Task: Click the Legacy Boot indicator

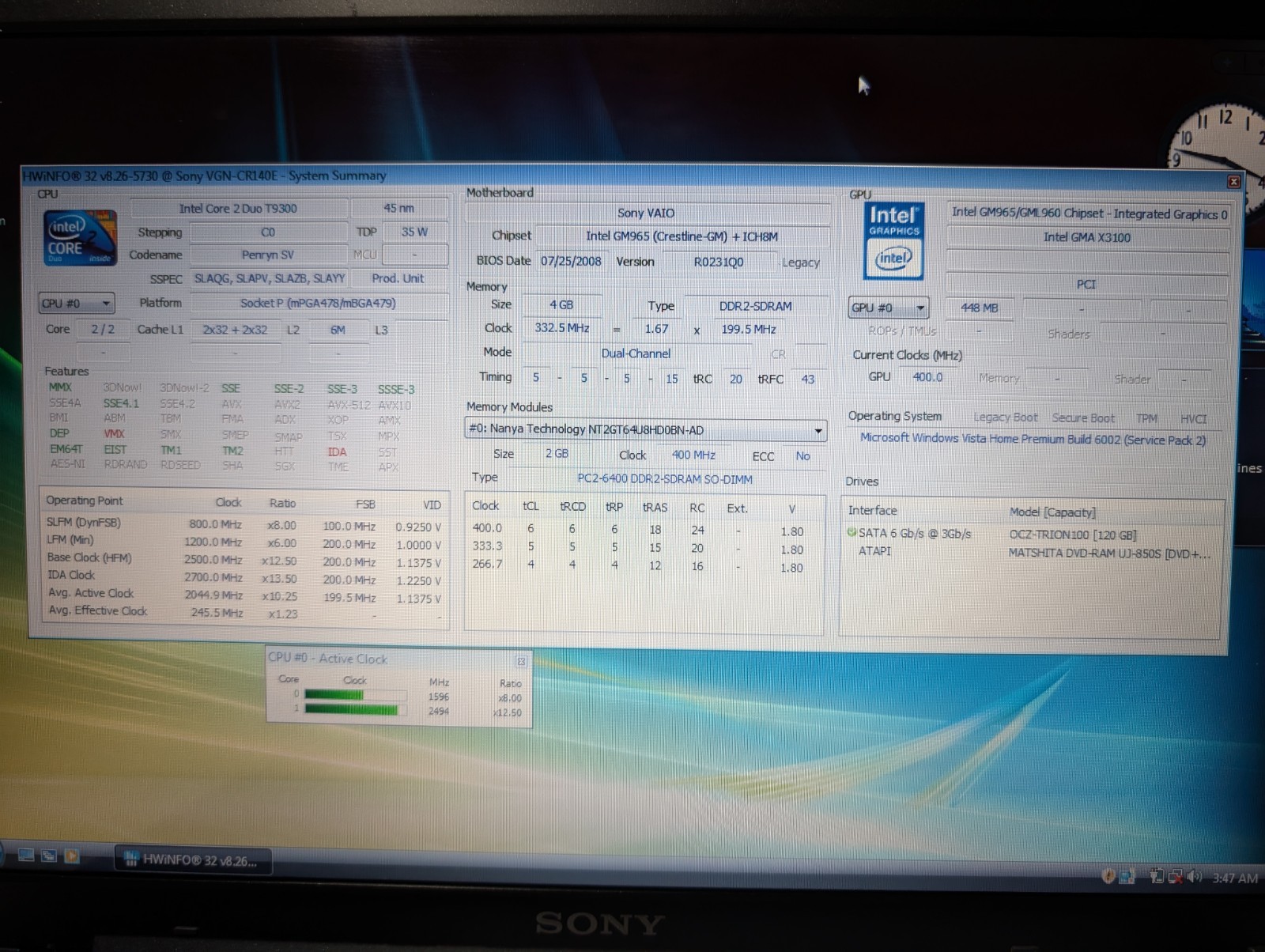Action: tap(1005, 417)
